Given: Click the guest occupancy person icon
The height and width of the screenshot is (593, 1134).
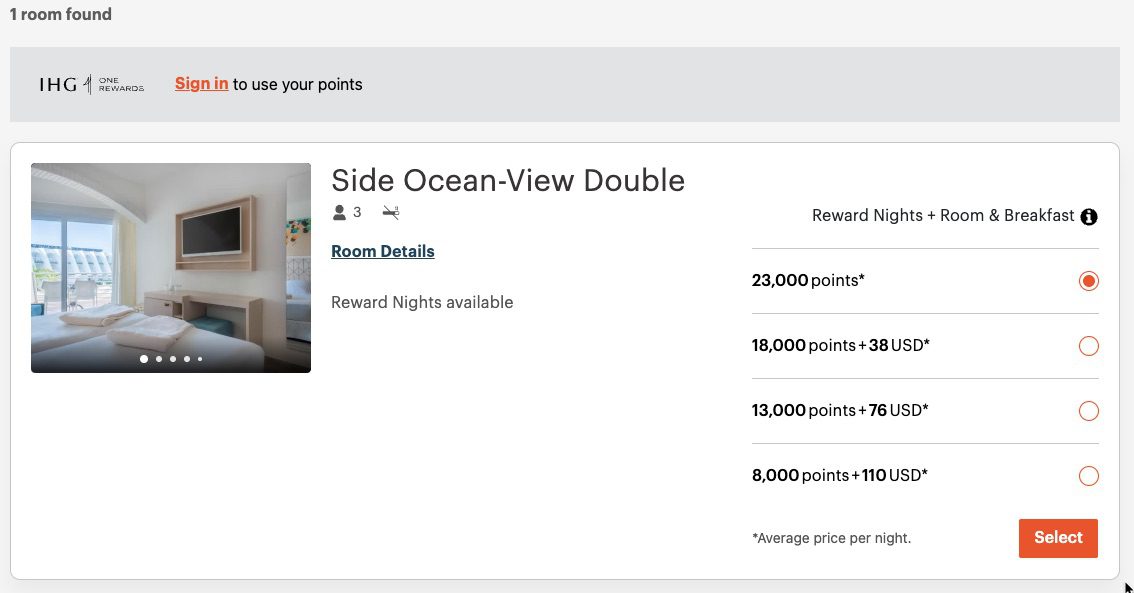Looking at the screenshot, I should (x=339, y=212).
